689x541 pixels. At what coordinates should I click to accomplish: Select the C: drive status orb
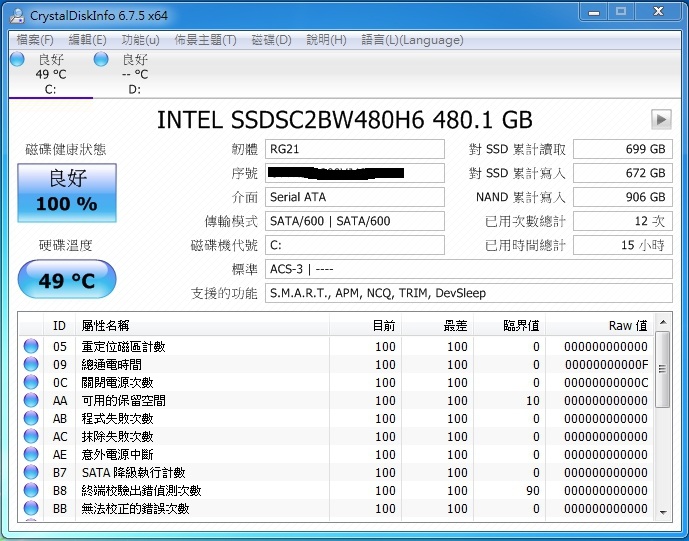[18, 59]
